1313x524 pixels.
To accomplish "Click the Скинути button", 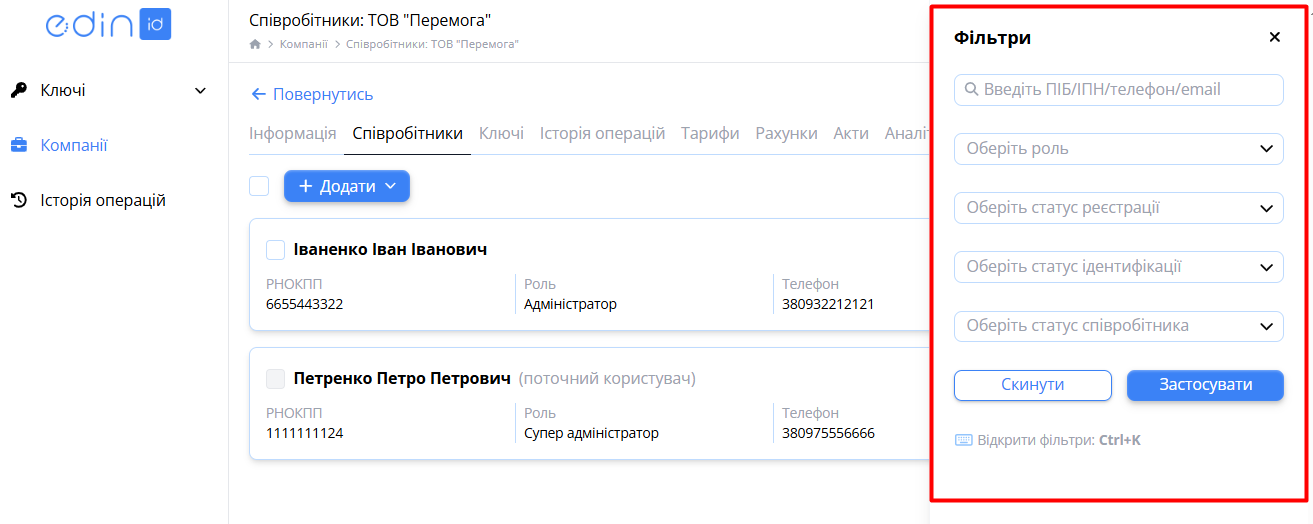I will coord(1033,385).
